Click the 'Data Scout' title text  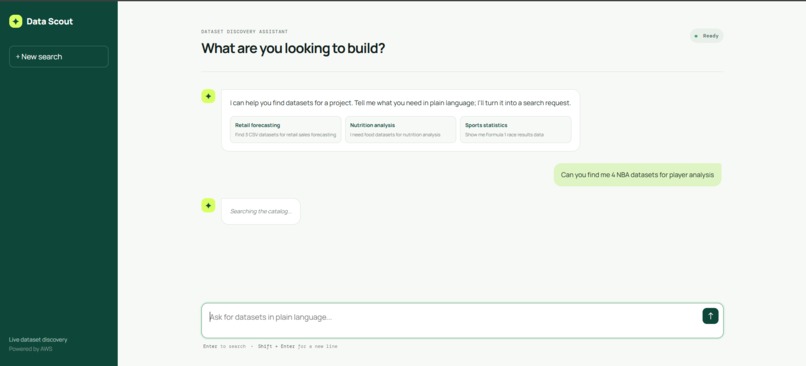point(50,22)
